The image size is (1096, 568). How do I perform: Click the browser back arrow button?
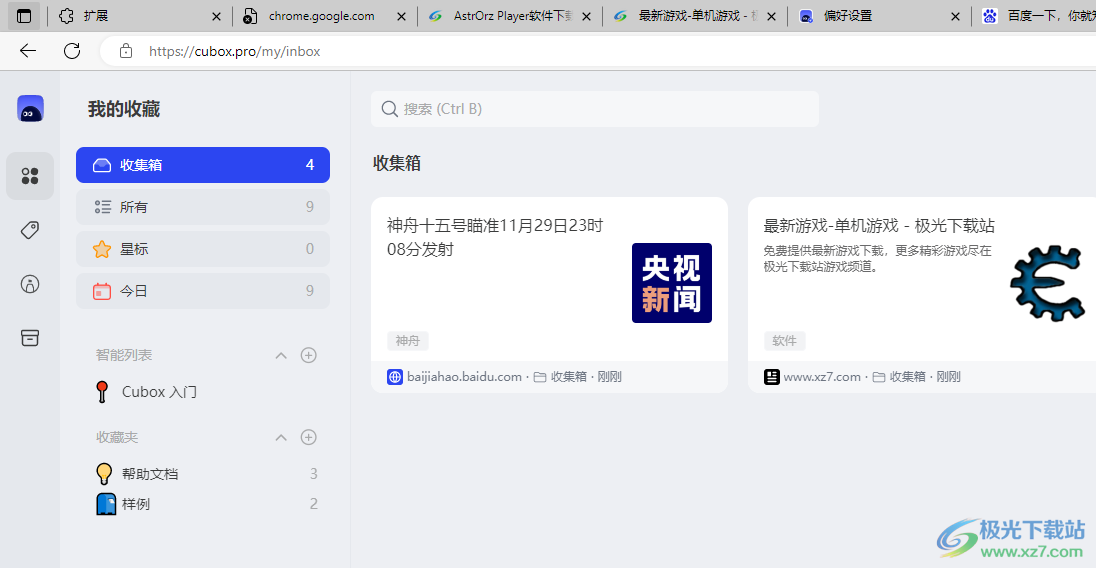pos(28,51)
